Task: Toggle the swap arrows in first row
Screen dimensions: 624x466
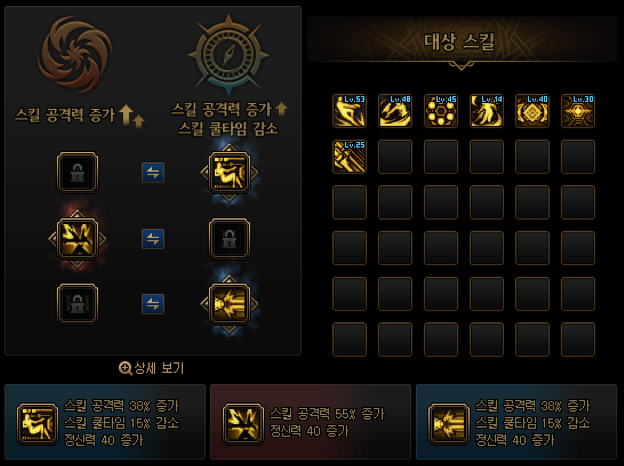Action: [153, 173]
